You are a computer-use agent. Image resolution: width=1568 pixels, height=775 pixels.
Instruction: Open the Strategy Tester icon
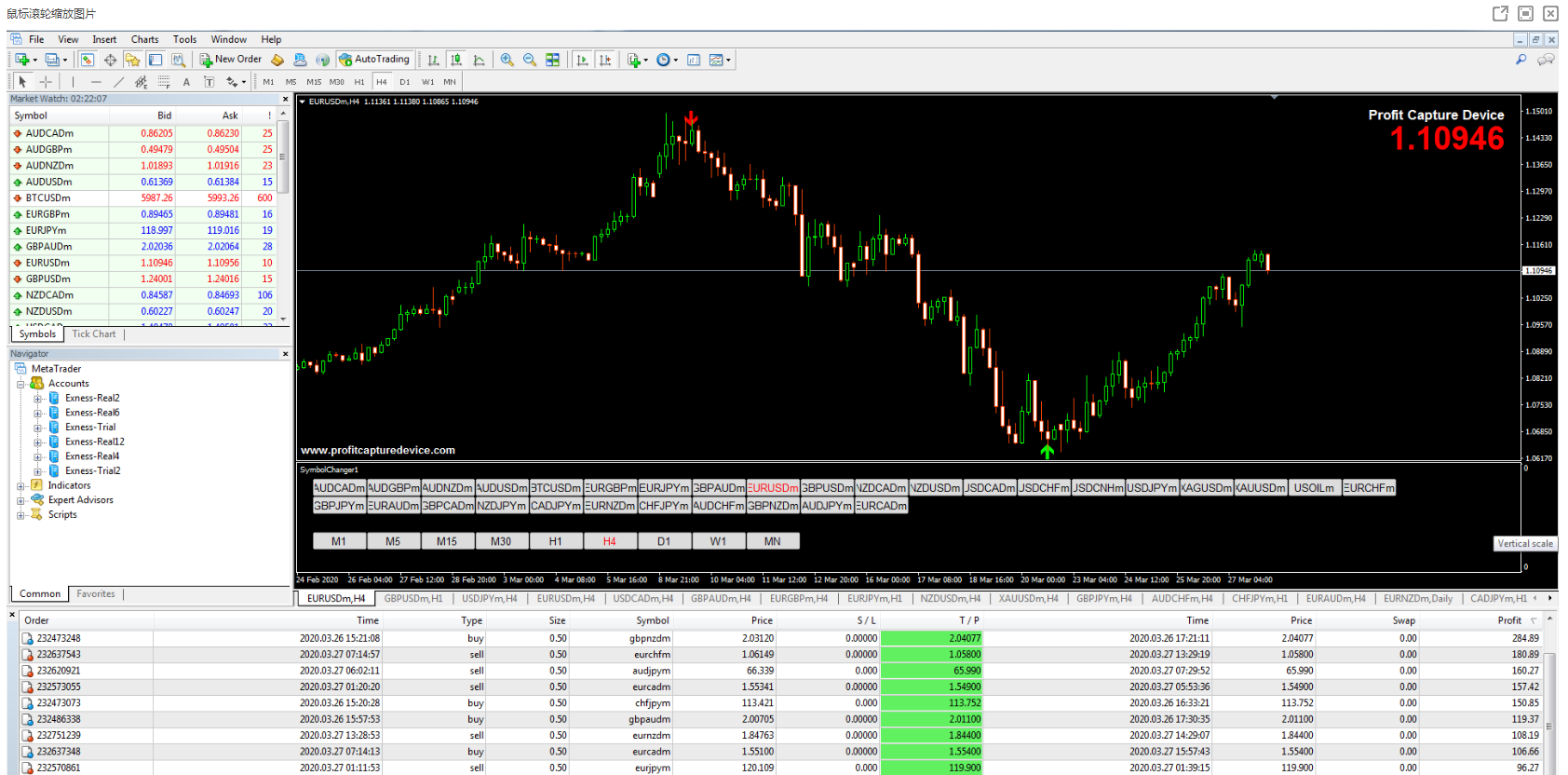coord(178,60)
